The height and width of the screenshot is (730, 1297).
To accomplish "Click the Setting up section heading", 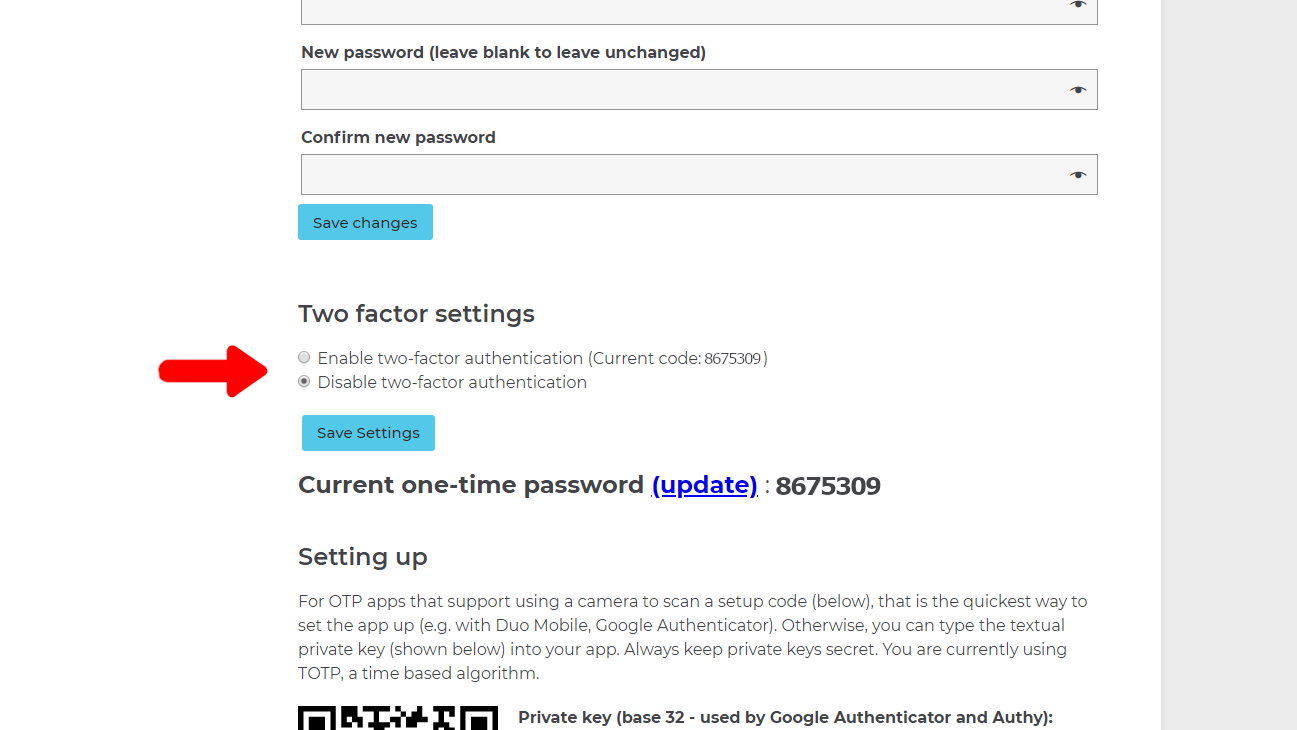I will [x=362, y=557].
